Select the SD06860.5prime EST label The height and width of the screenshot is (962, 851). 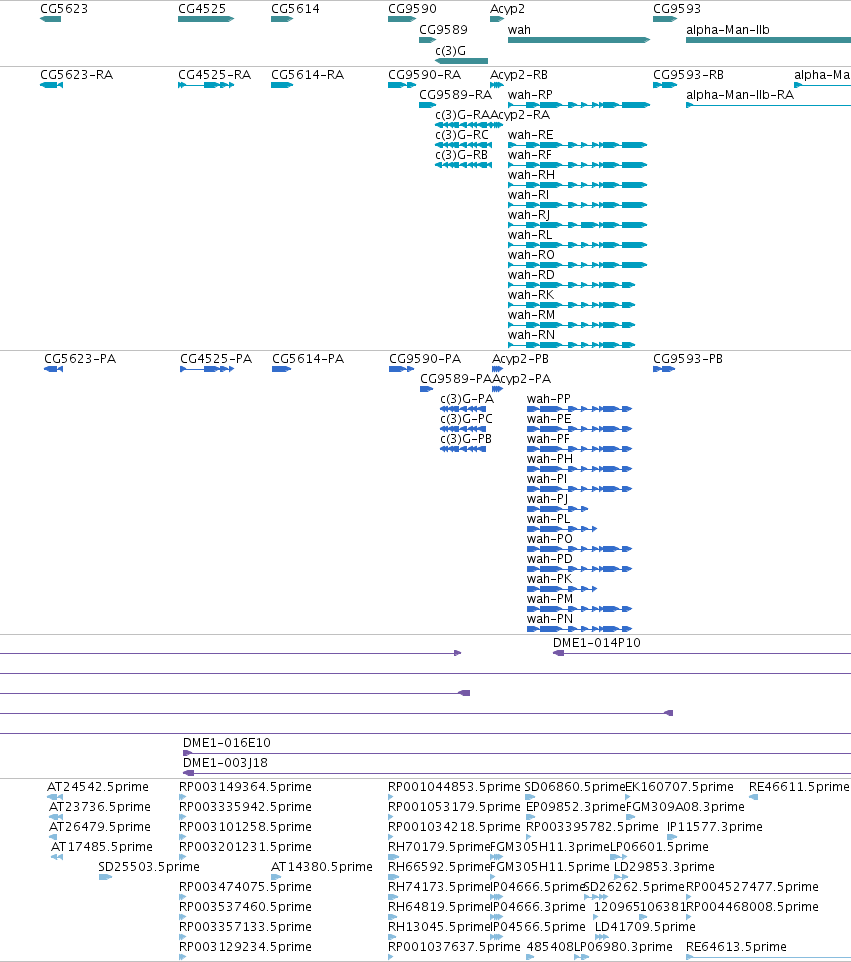(575, 787)
